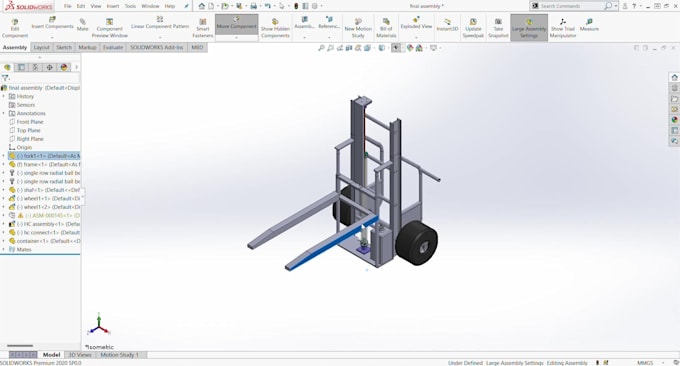Open Component Preview Window

click(x=109, y=28)
